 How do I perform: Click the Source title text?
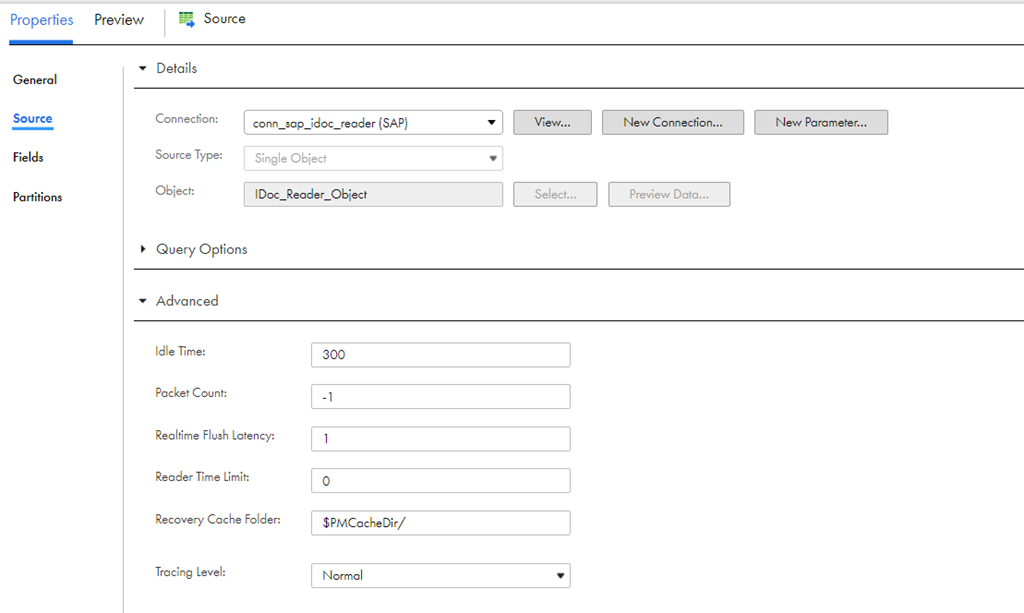pyautogui.click(x=225, y=19)
